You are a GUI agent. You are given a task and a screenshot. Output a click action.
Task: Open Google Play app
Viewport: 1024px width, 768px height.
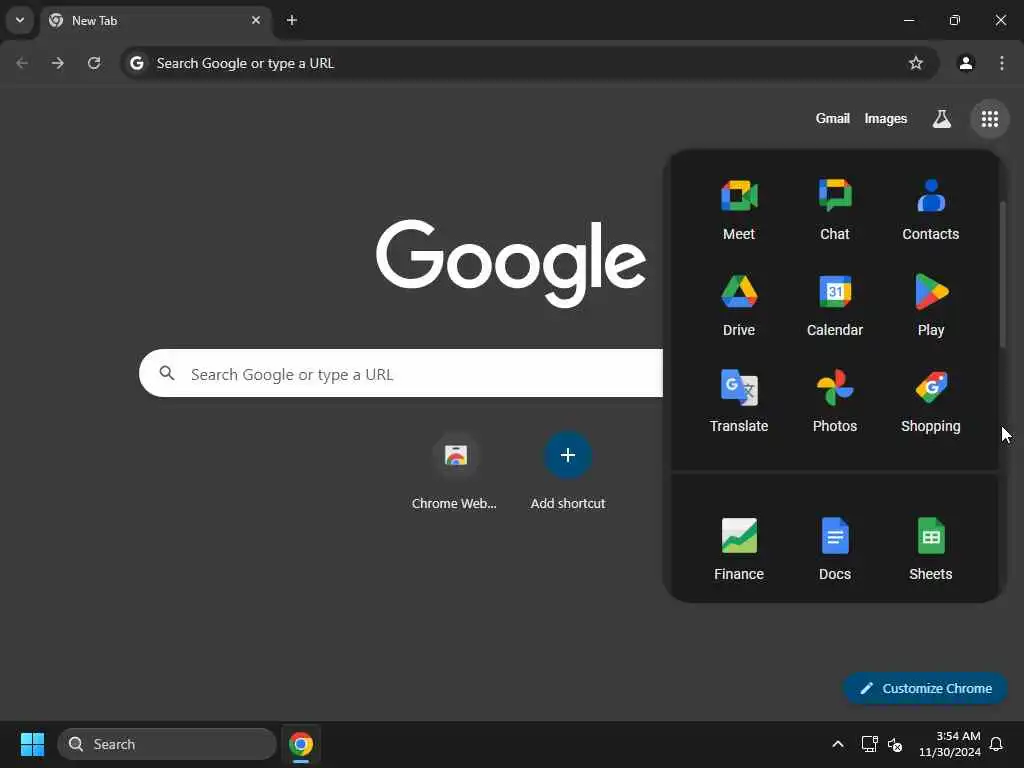point(931,305)
